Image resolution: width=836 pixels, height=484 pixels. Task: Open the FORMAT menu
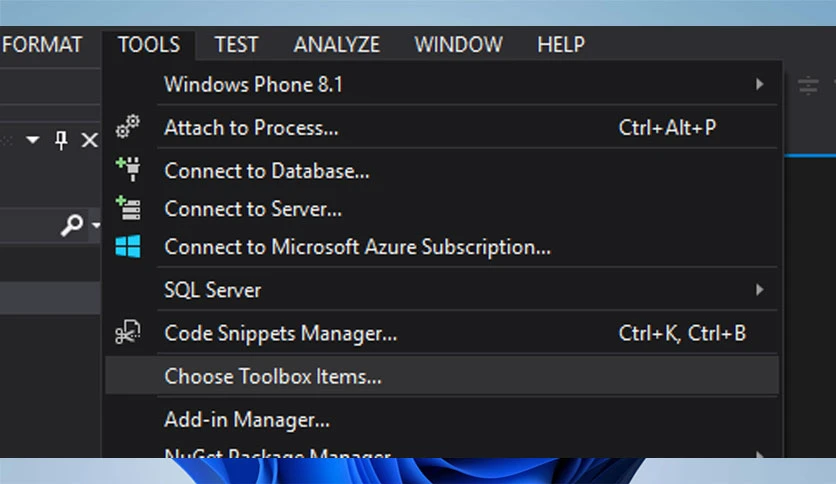(x=42, y=44)
